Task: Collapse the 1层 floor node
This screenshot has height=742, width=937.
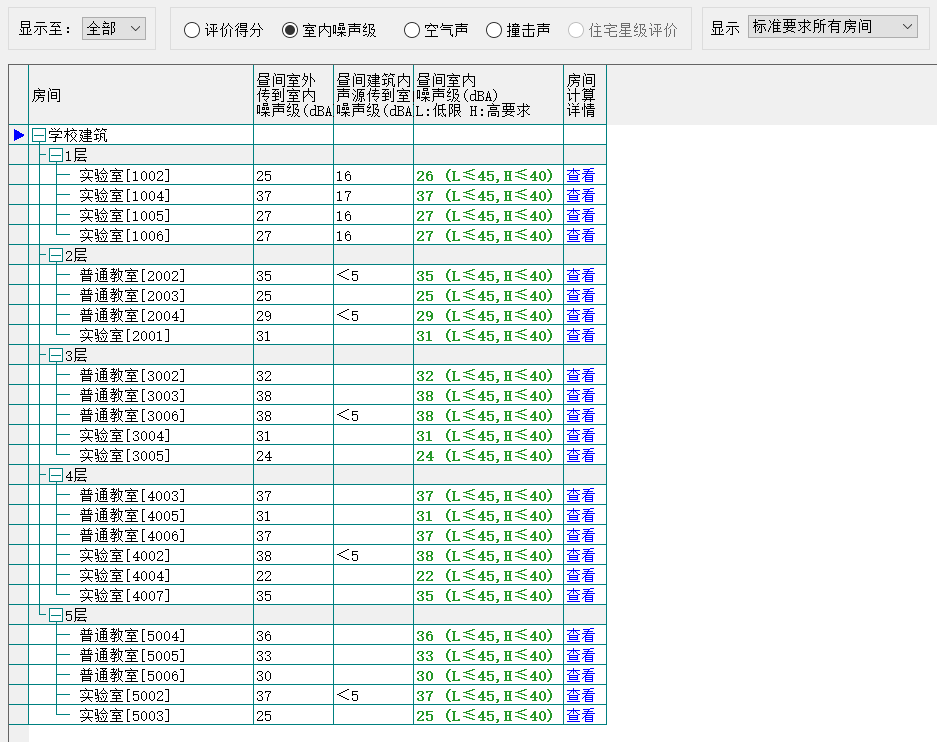Action: 56,155
